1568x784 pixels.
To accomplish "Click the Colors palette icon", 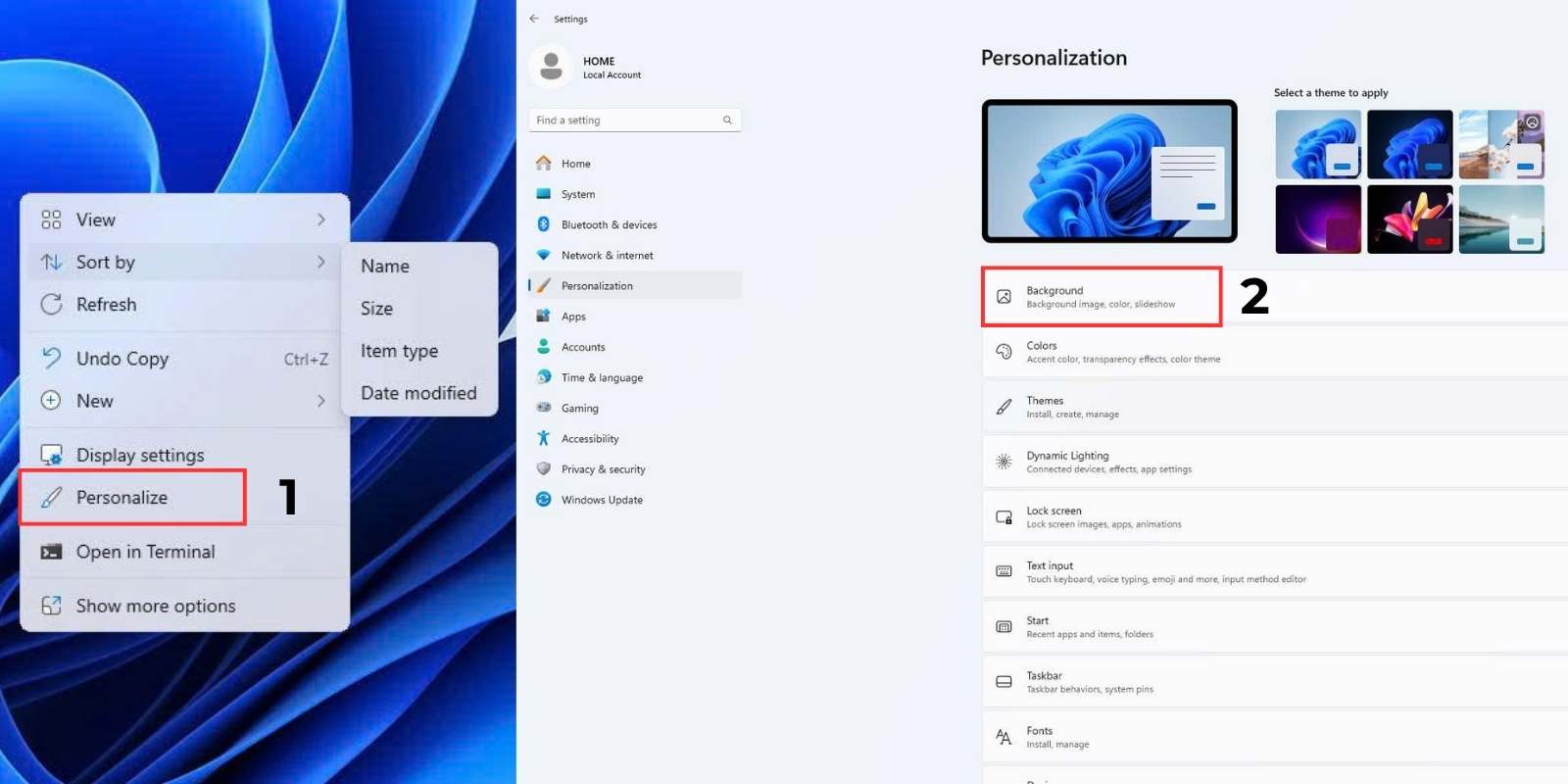I will click(x=1004, y=351).
